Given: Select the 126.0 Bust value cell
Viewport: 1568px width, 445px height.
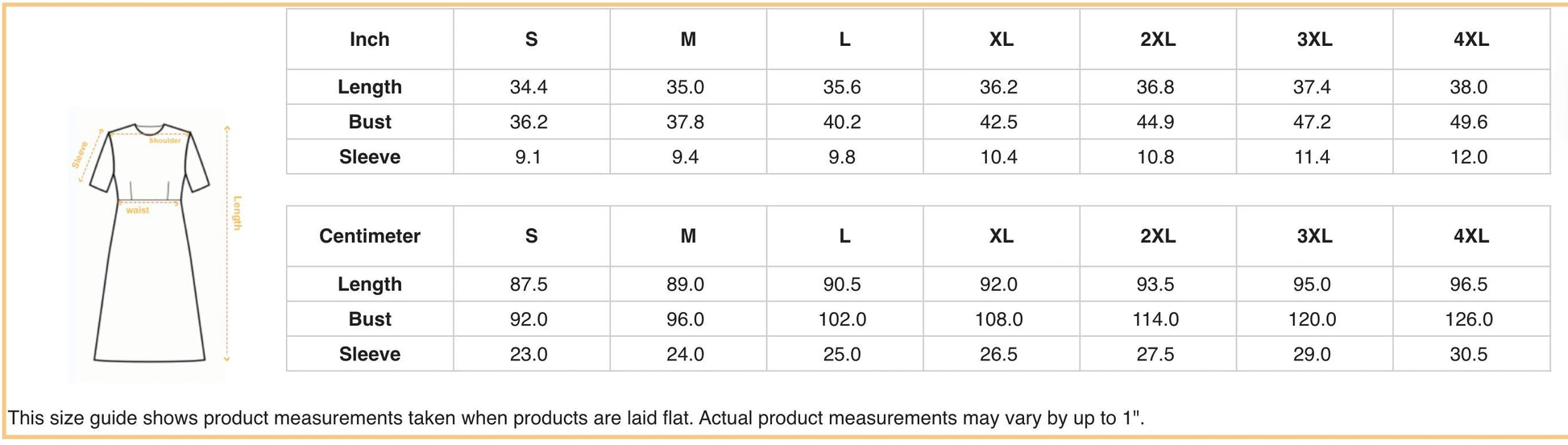Looking at the screenshot, I should pos(1468,319).
